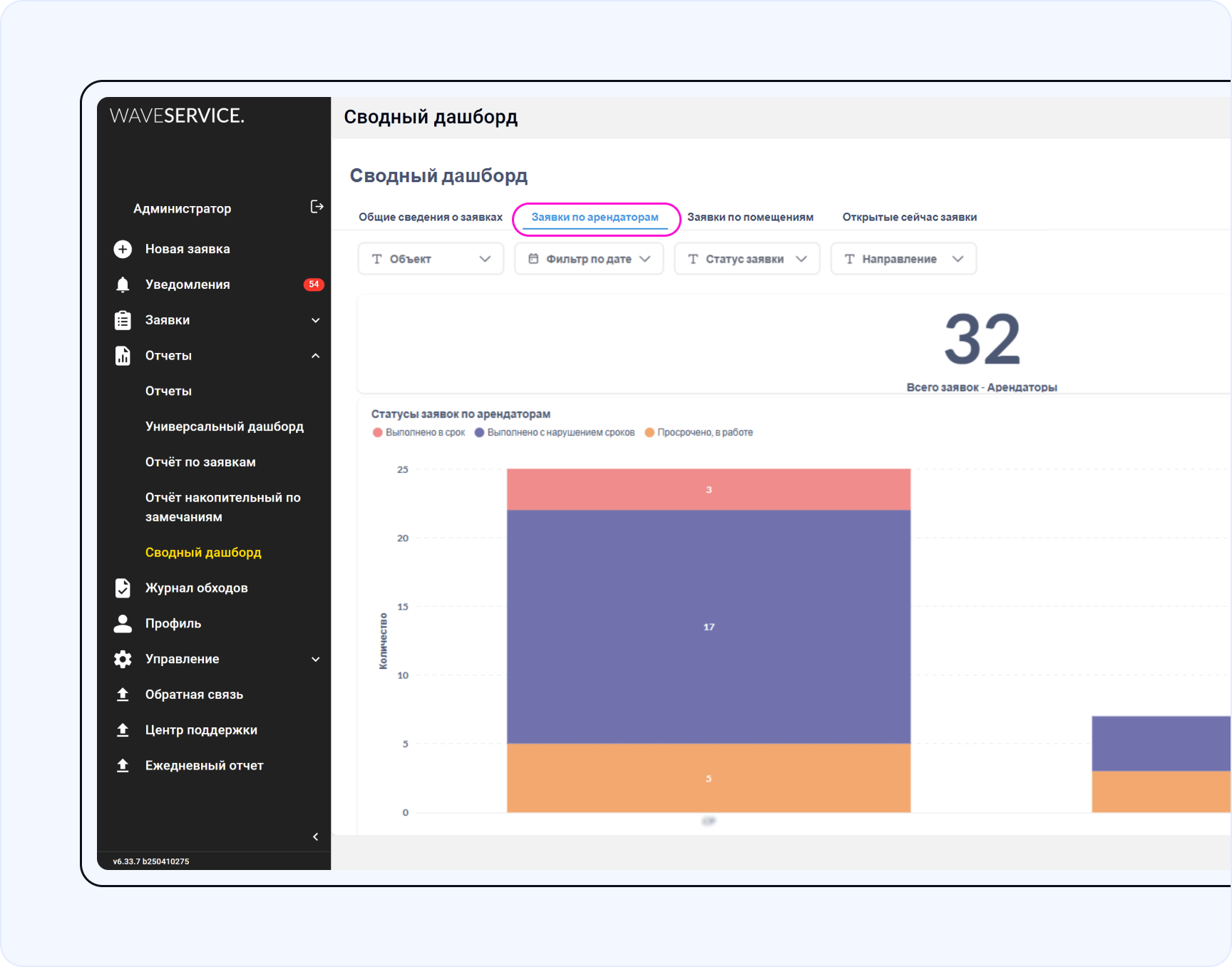Click the Управление gear icon

(x=123, y=659)
